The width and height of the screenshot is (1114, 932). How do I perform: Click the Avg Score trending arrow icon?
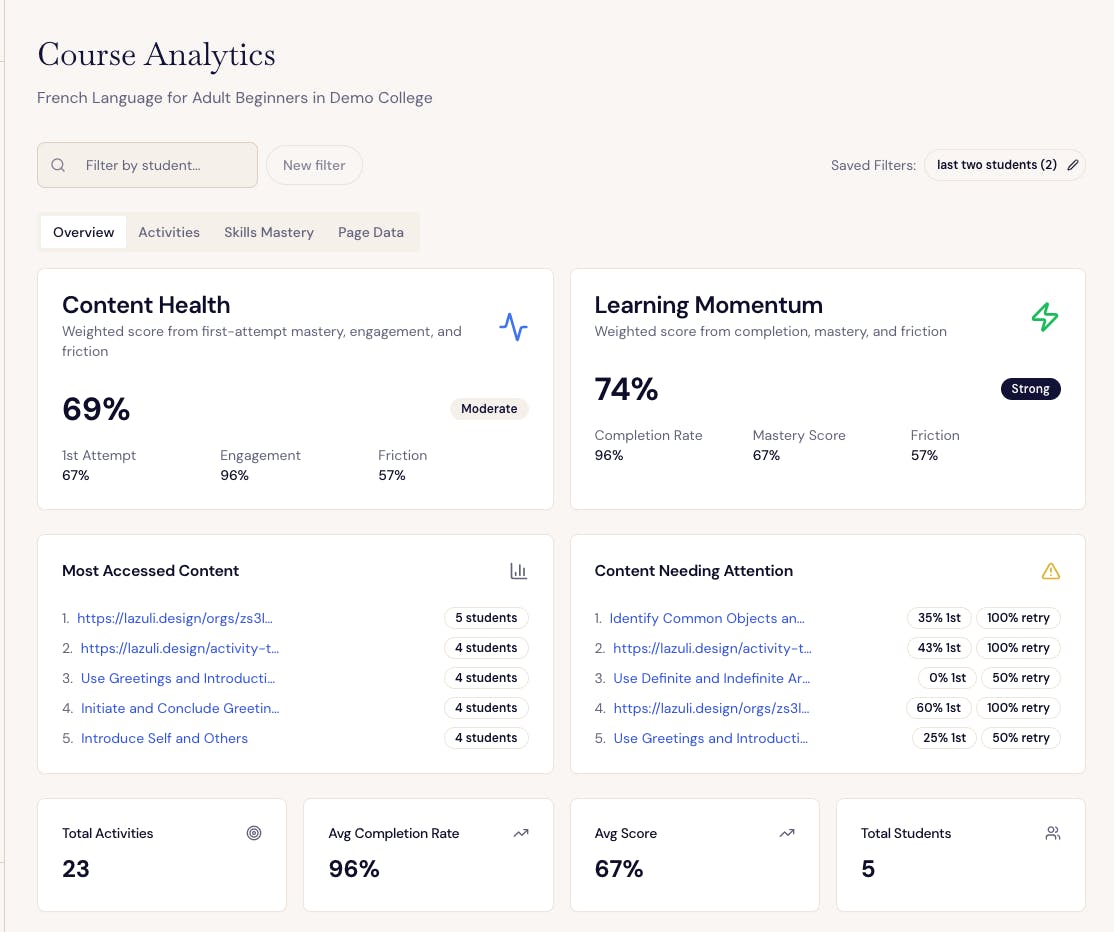(787, 833)
